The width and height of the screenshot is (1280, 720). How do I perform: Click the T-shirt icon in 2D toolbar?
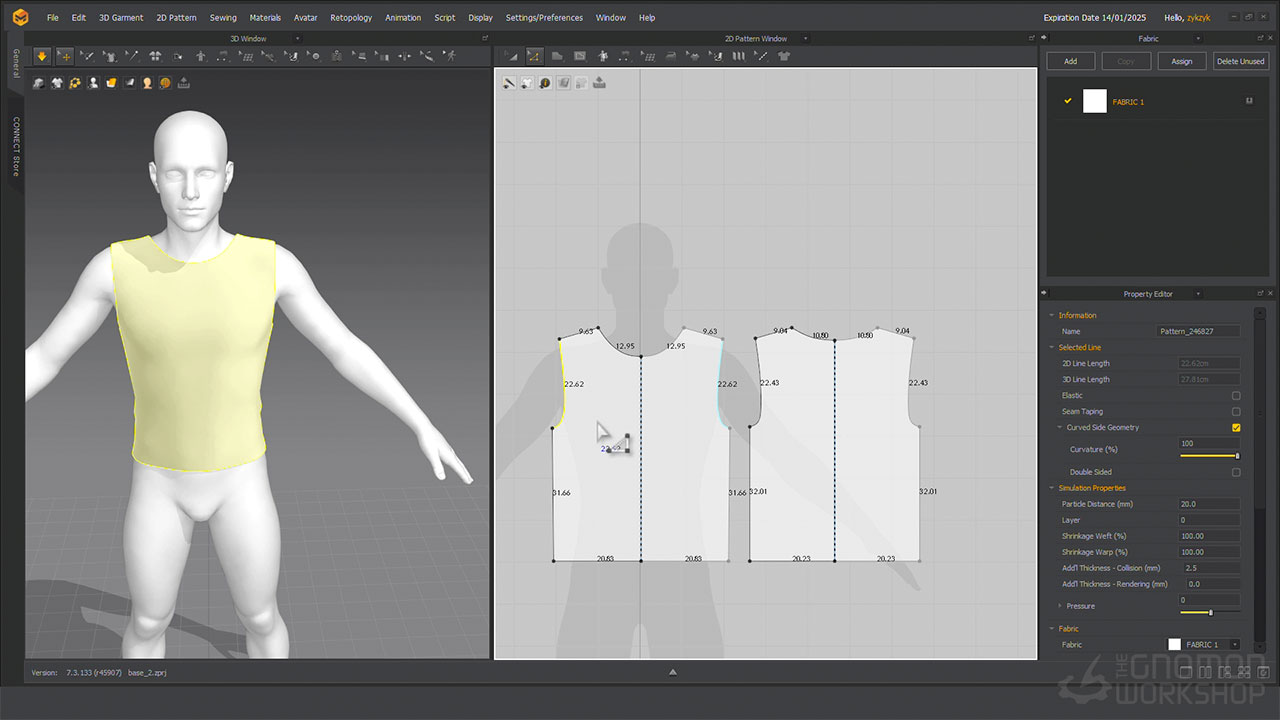click(784, 56)
